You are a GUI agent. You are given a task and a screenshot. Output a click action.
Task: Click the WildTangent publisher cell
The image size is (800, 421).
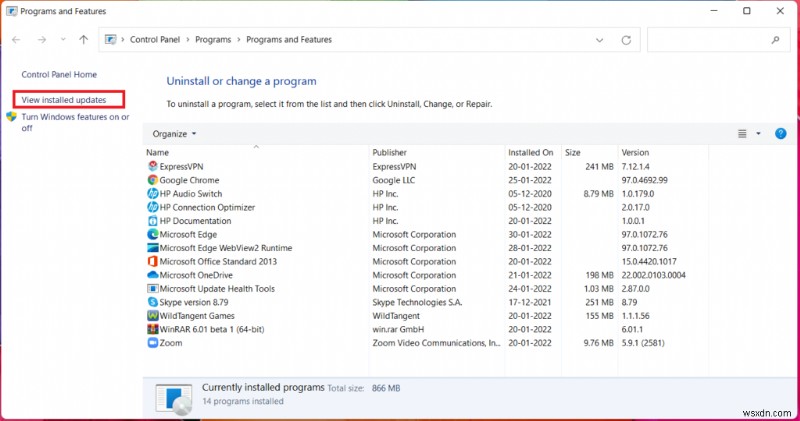point(396,316)
